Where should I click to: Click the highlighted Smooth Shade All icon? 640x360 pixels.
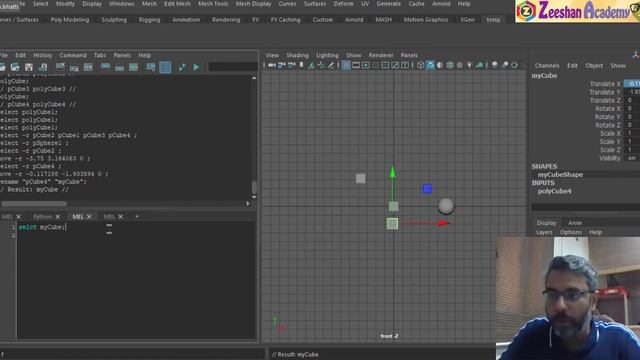[x=430, y=65]
